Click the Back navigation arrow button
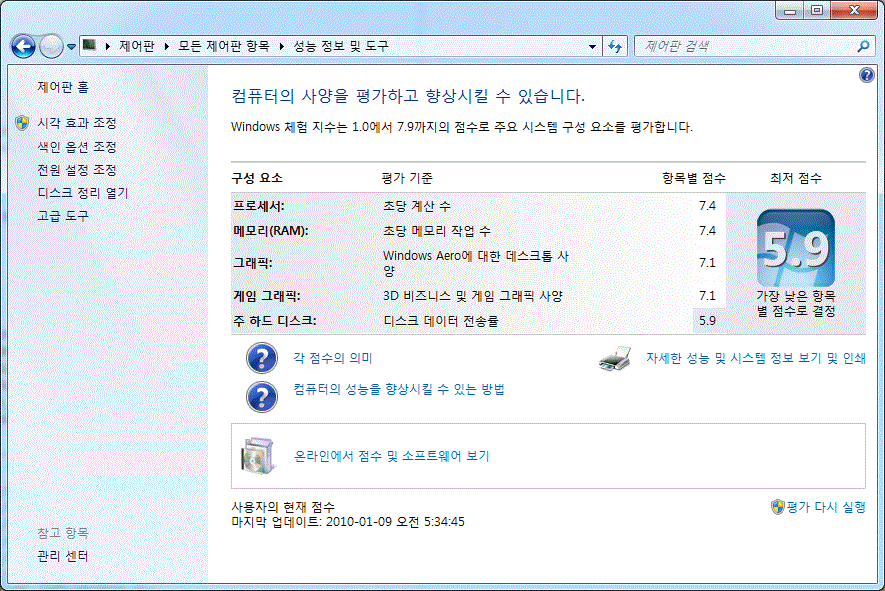Screen dimensions: 885x591 coord(23,46)
